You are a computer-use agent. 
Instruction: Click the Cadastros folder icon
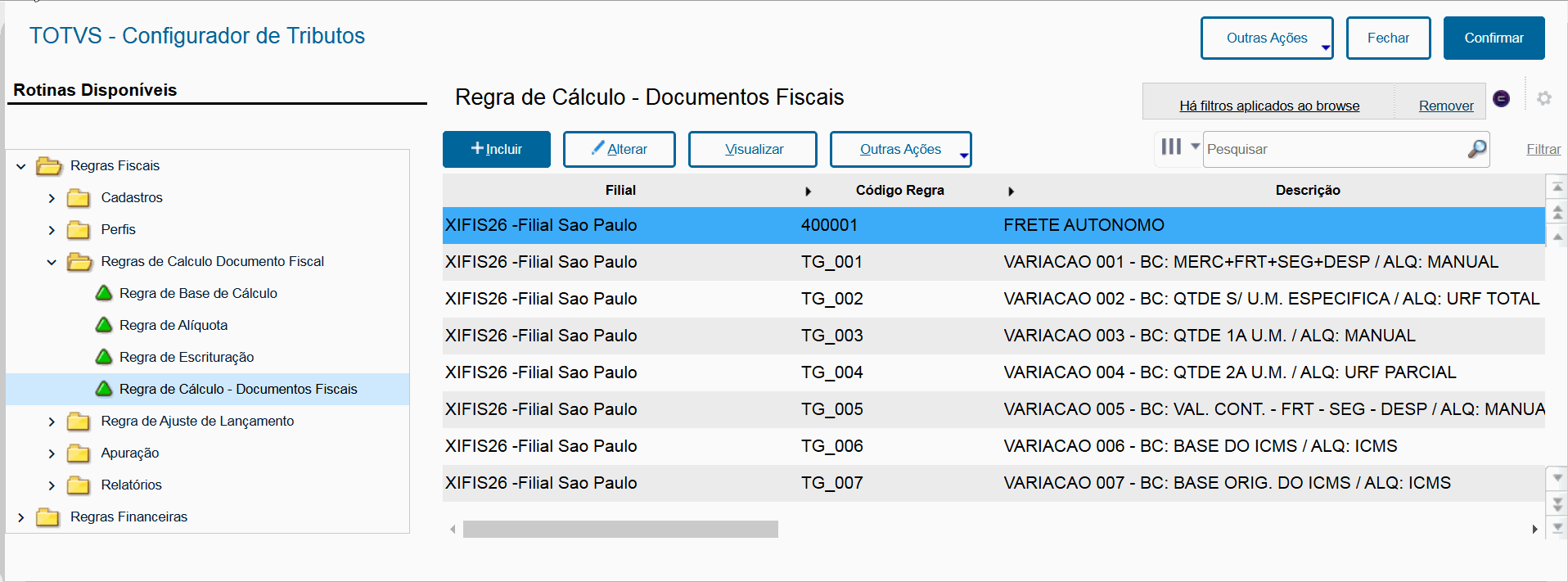pos(79,198)
